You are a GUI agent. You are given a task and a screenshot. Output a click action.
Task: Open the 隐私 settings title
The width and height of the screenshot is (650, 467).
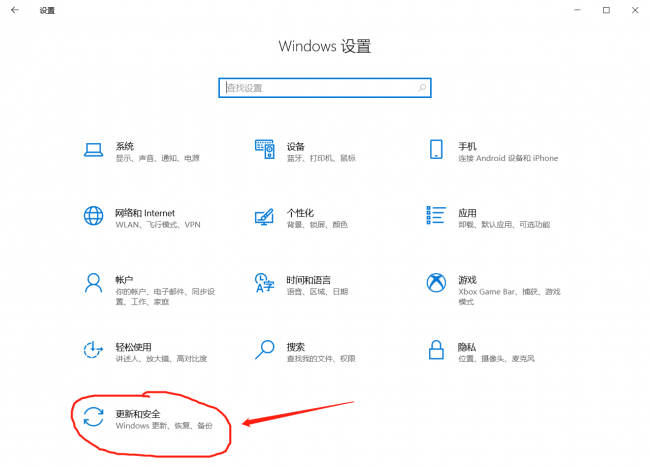467,347
